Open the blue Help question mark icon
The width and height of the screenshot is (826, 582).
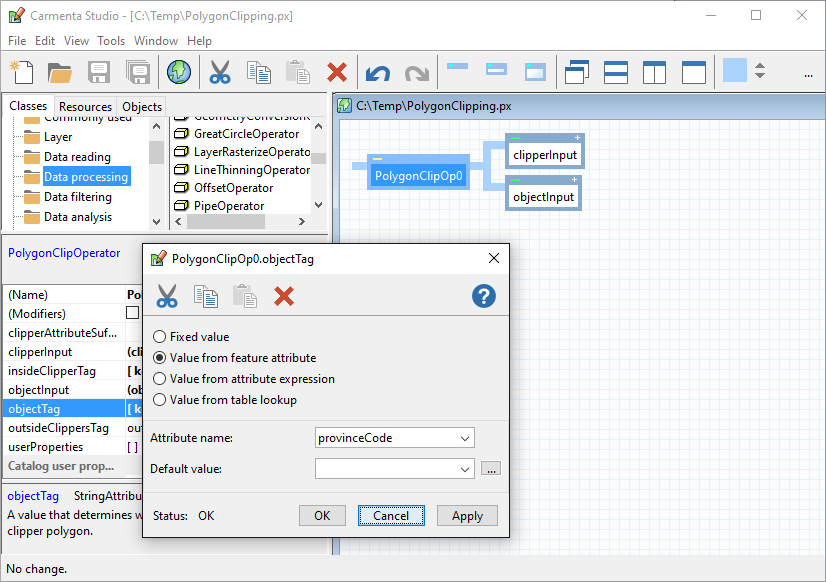point(484,296)
